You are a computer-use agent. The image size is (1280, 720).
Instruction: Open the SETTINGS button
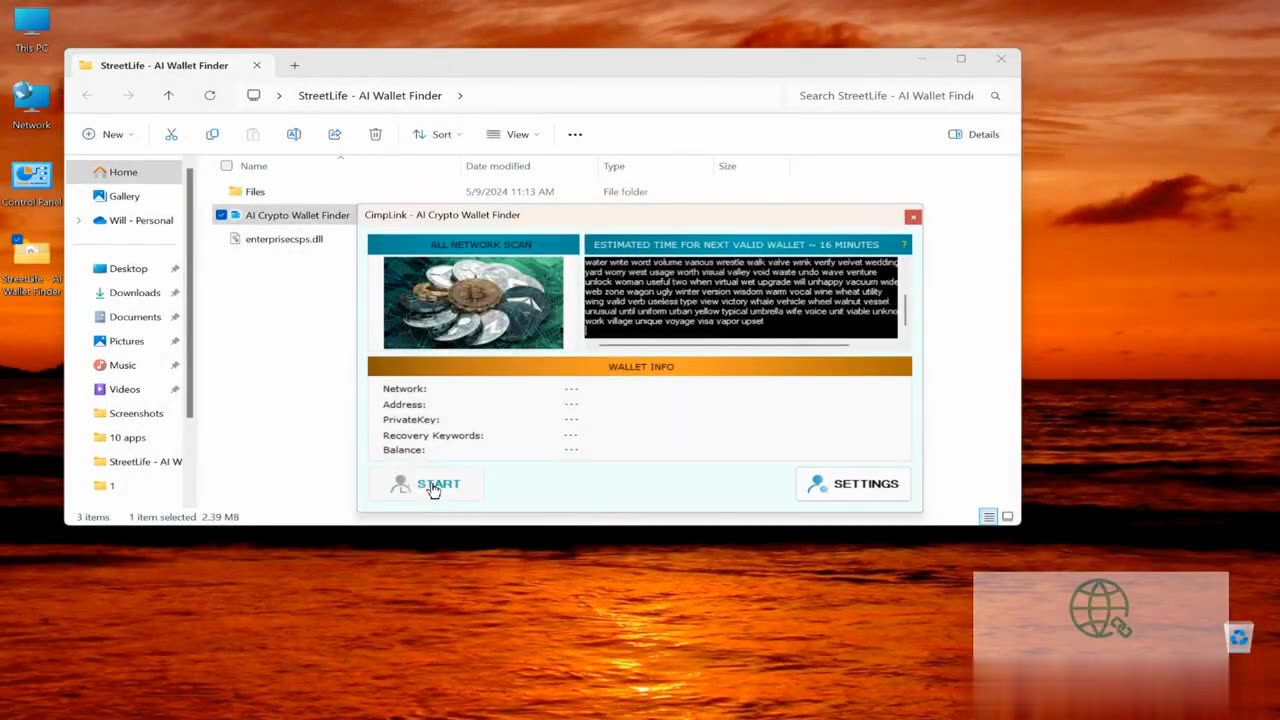[x=853, y=484]
